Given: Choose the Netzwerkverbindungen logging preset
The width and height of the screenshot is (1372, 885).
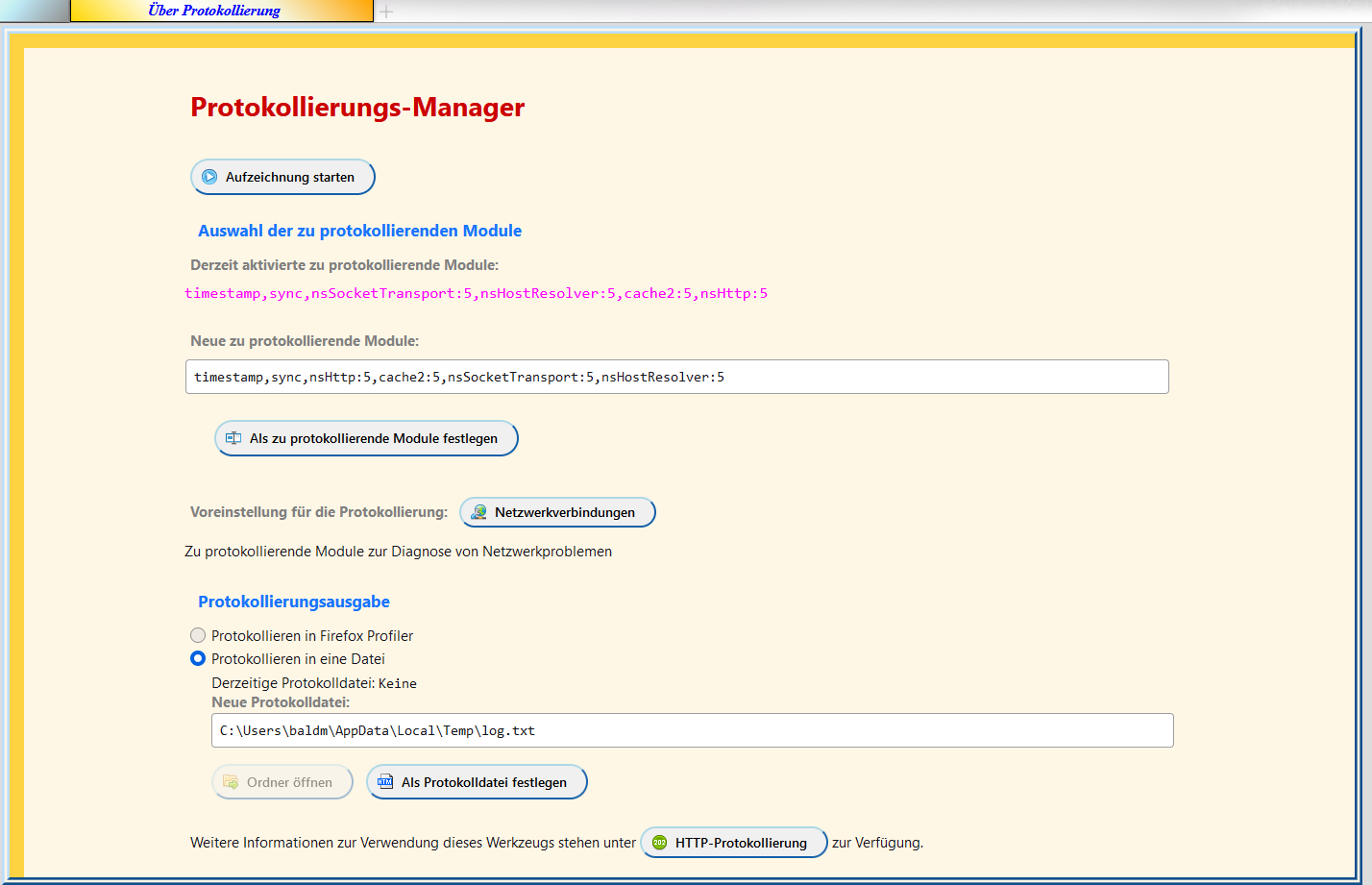Looking at the screenshot, I should [557, 512].
